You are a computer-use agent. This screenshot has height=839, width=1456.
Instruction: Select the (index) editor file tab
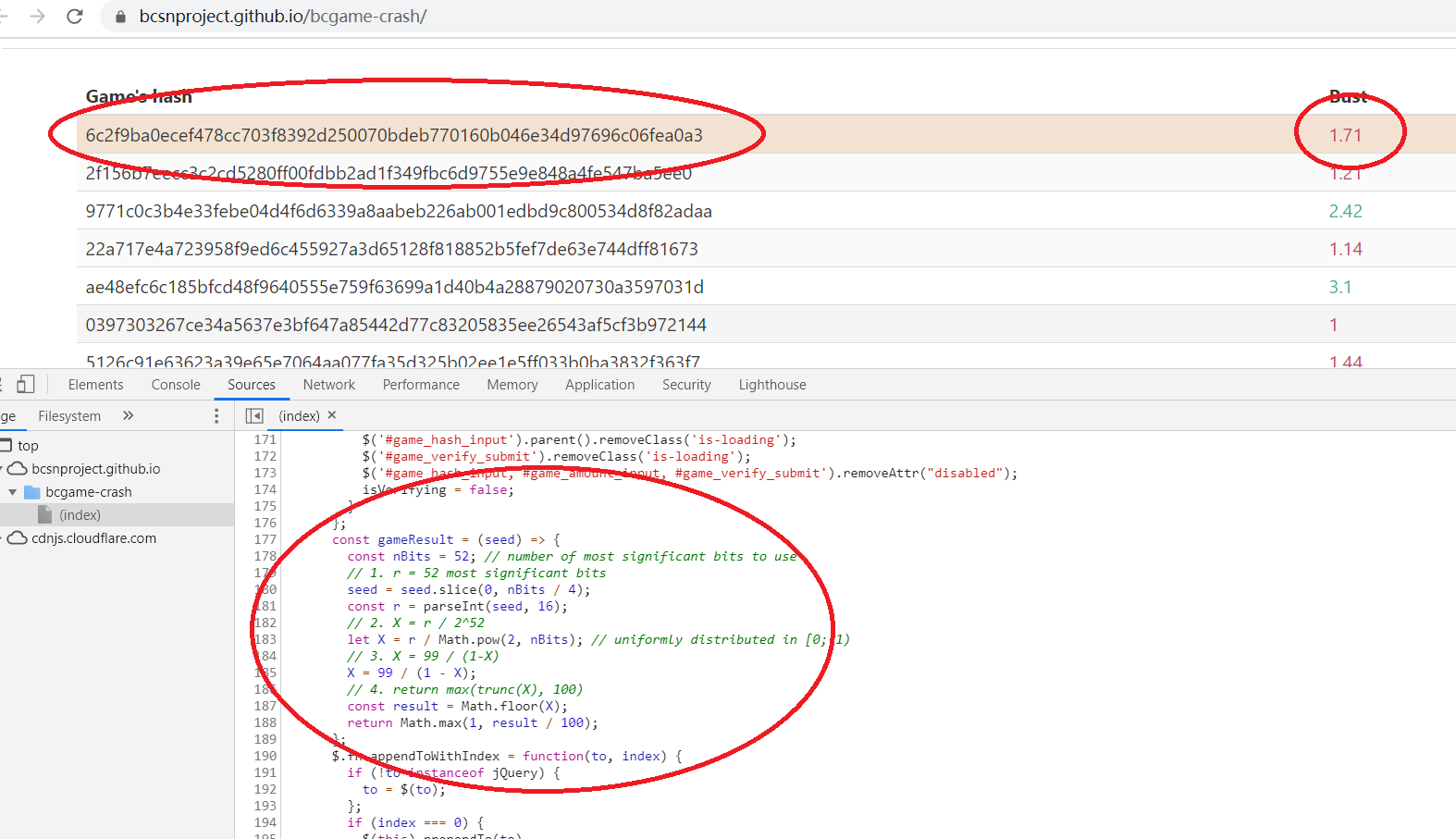click(299, 416)
